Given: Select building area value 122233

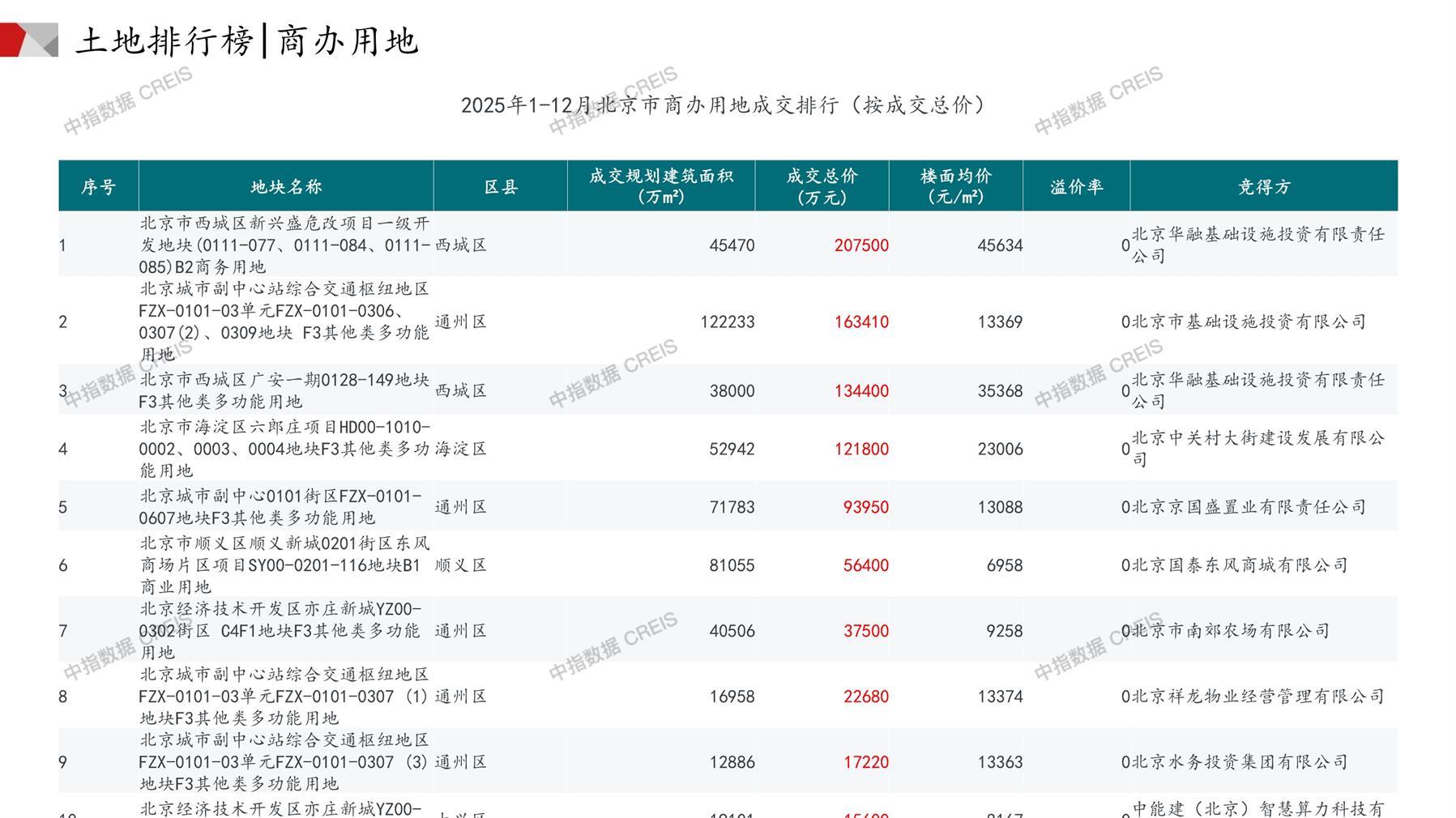Looking at the screenshot, I should click(727, 322).
